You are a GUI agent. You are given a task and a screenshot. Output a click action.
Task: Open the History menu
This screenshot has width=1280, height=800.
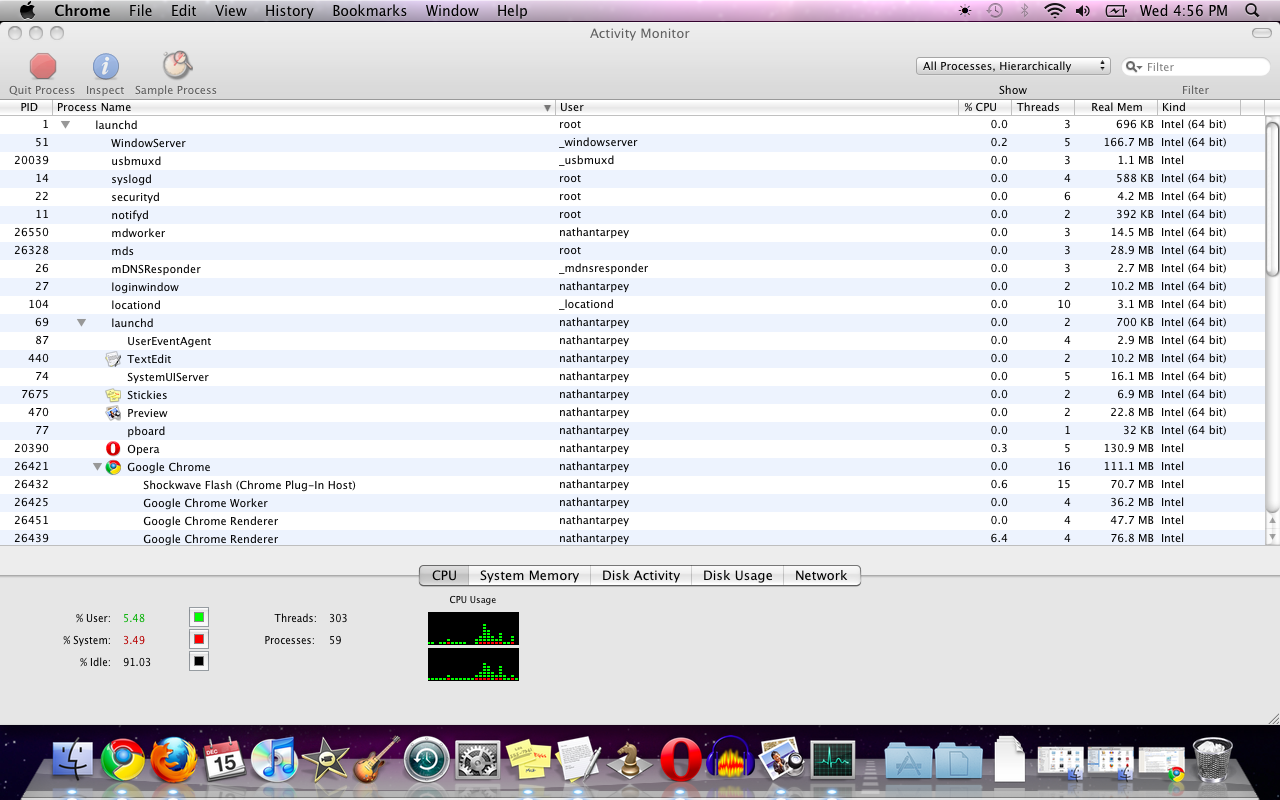click(289, 11)
